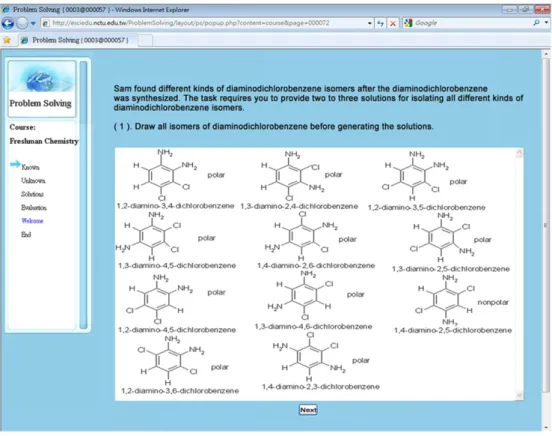Viewport: 552px width, 436px height.
Task: Click the 1,2-diamino-3,5-dichlorobenzene label
Action: pos(427,207)
